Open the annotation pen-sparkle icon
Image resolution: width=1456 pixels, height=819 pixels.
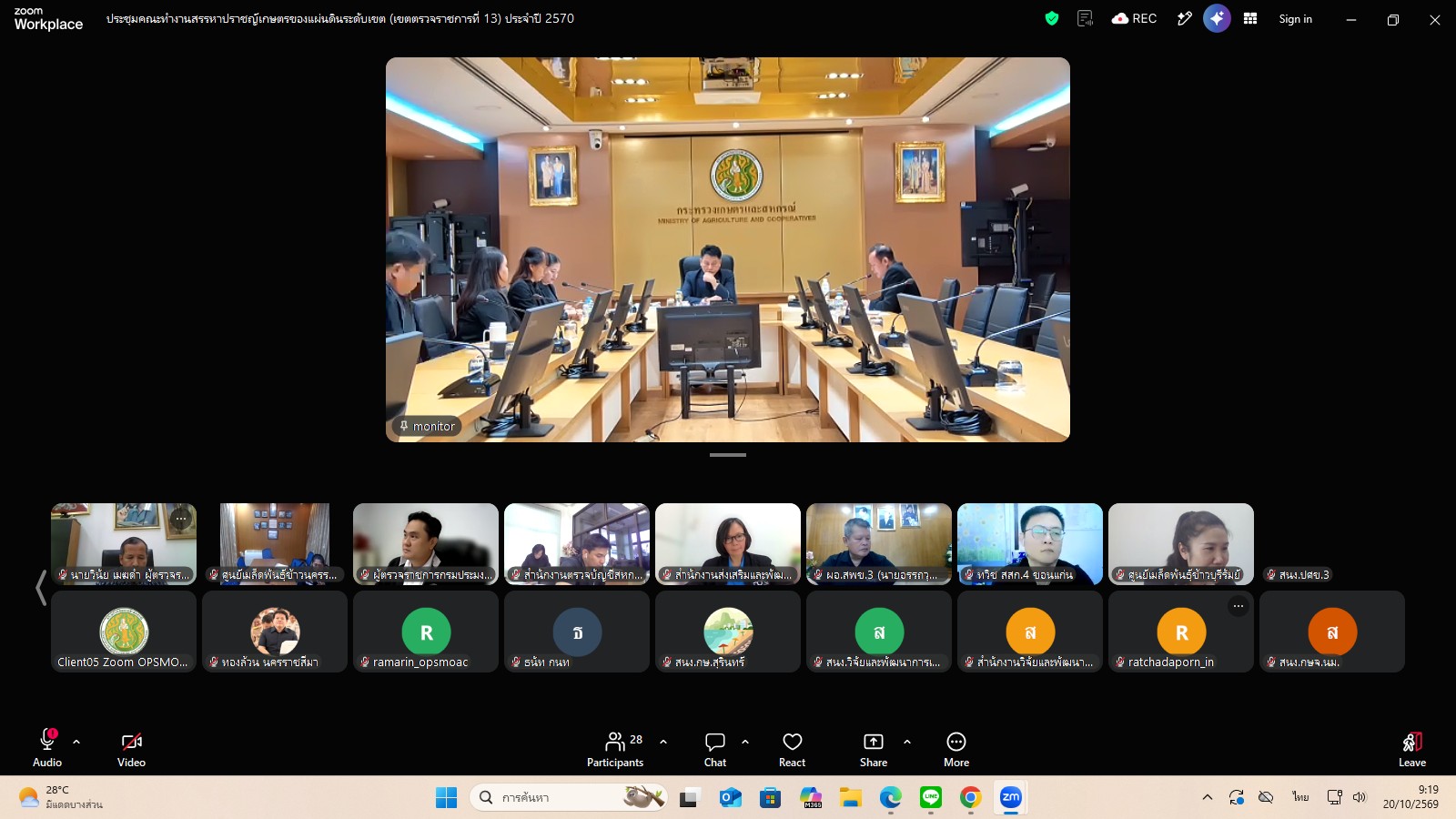(x=1184, y=18)
